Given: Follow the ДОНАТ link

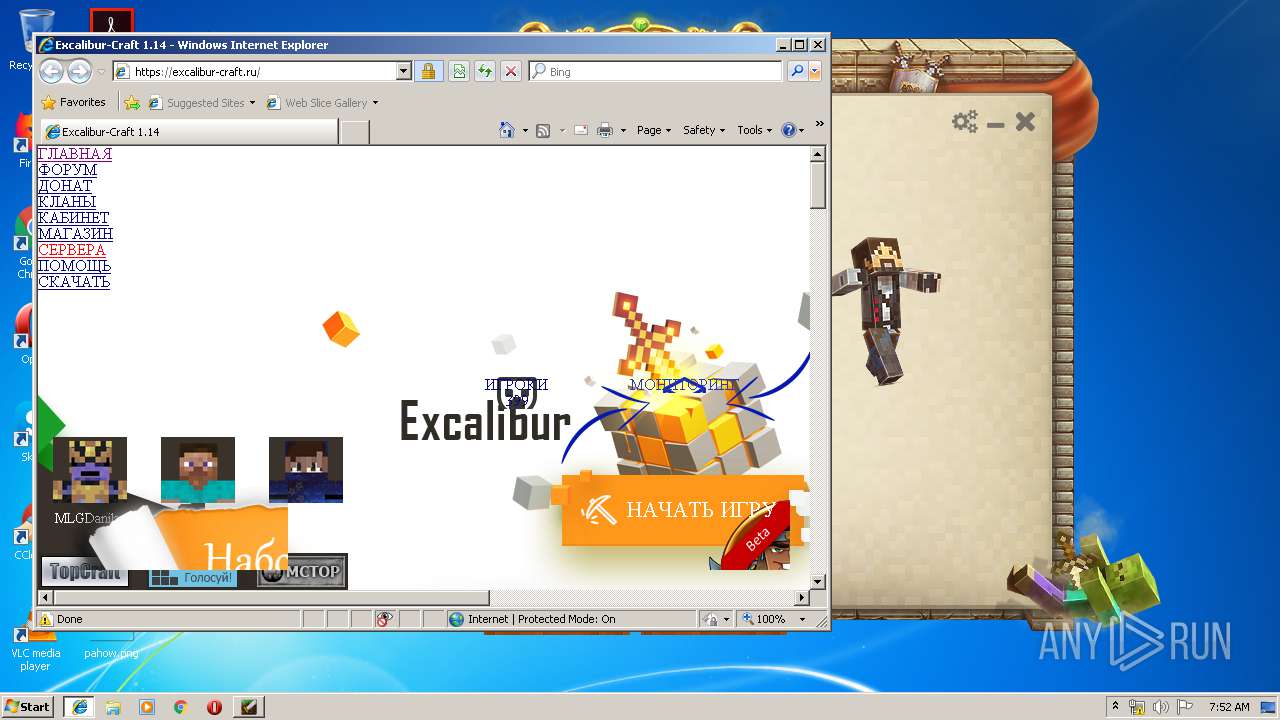Looking at the screenshot, I should (x=65, y=186).
